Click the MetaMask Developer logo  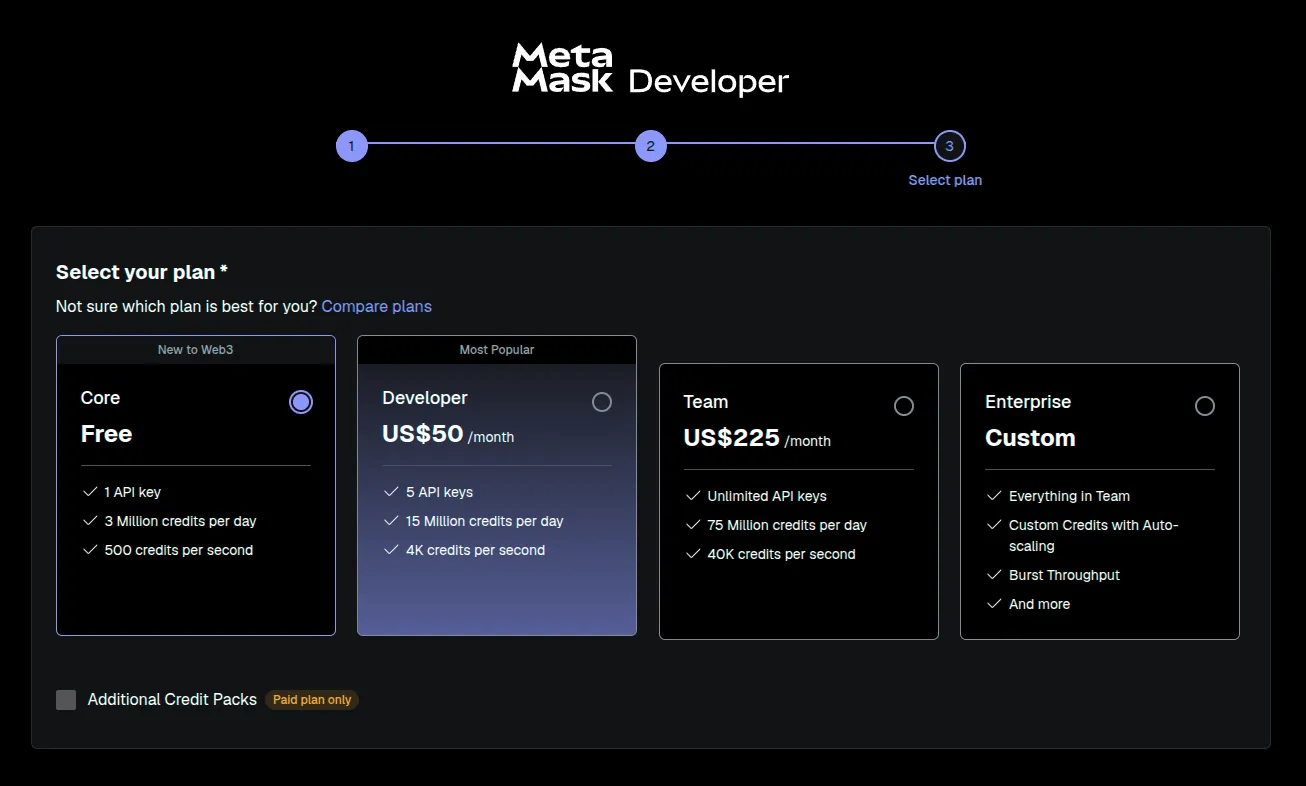[650, 70]
